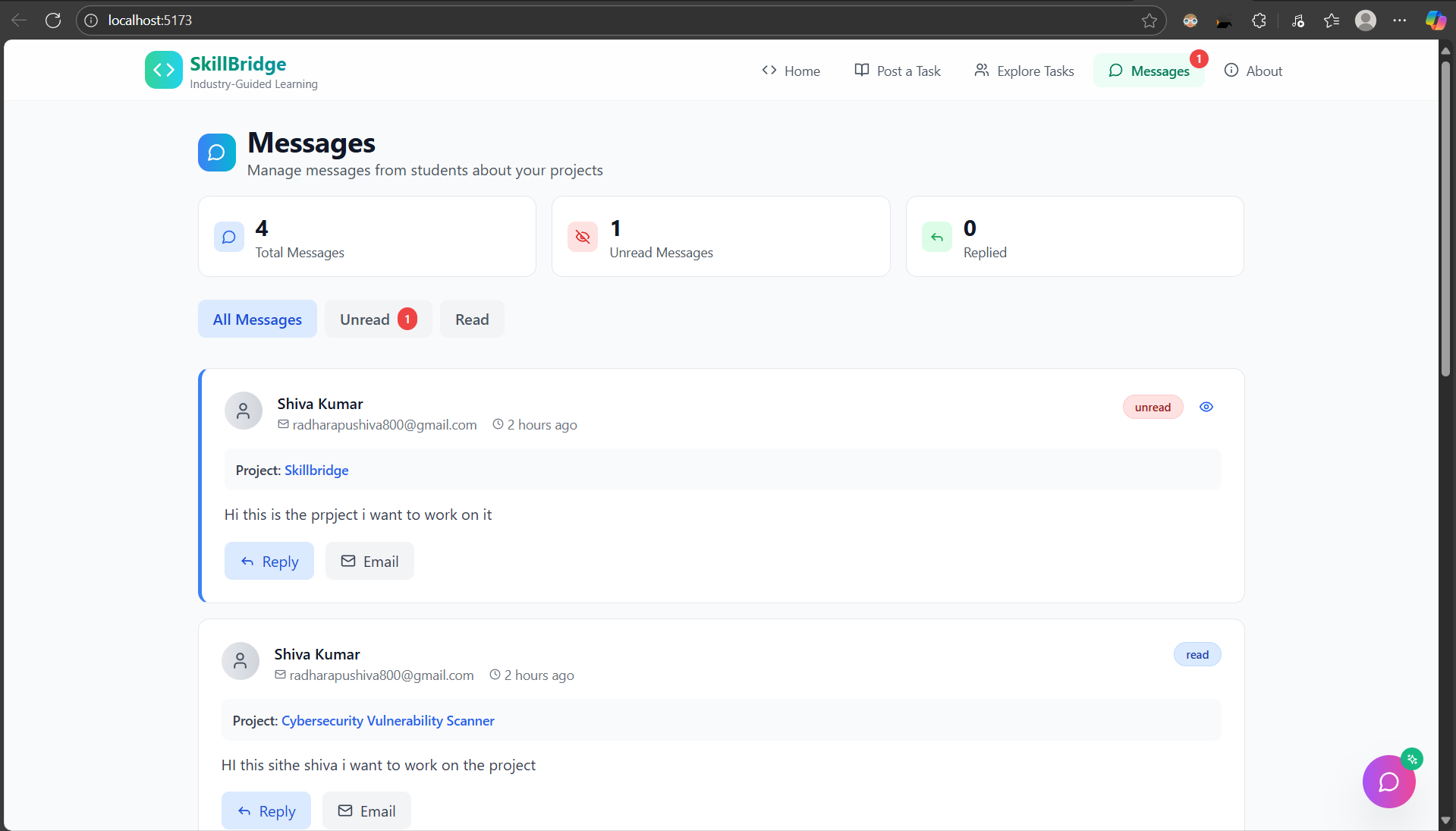The height and width of the screenshot is (831, 1456).
Task: Click the speech bubble icon on Total Messages card
Action: [x=228, y=236]
